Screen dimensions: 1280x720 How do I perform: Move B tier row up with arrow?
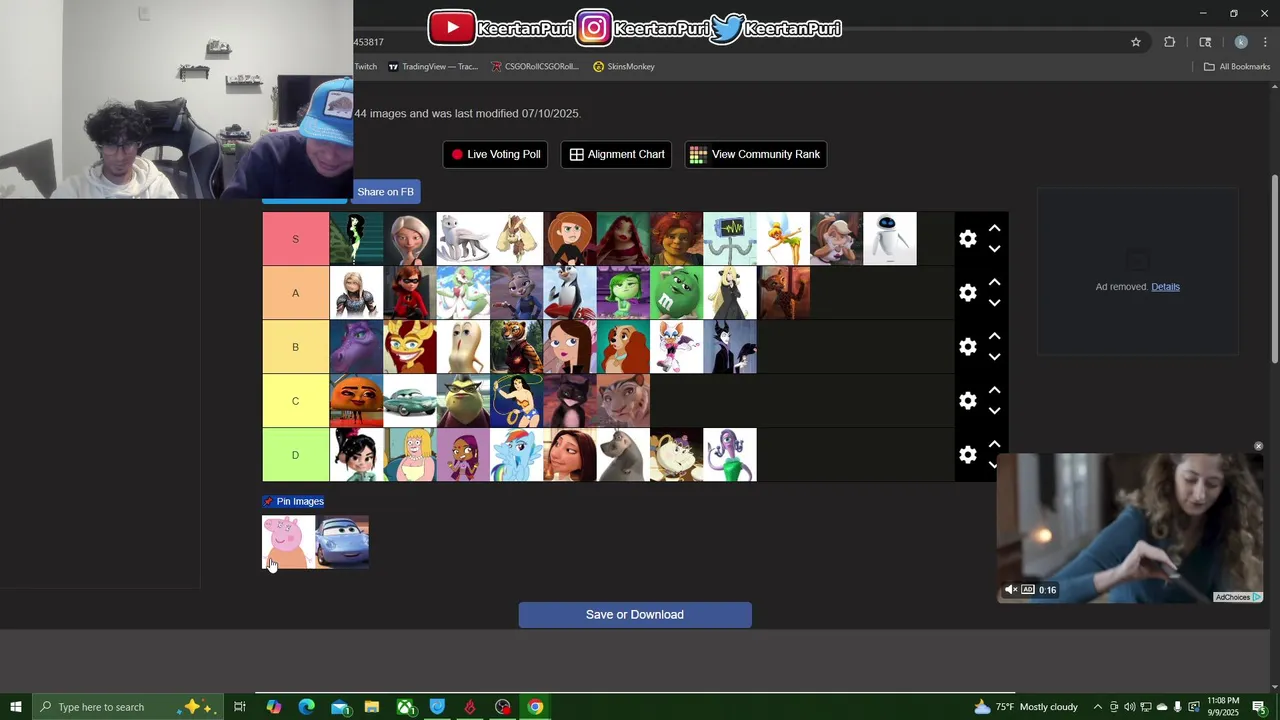994,337
